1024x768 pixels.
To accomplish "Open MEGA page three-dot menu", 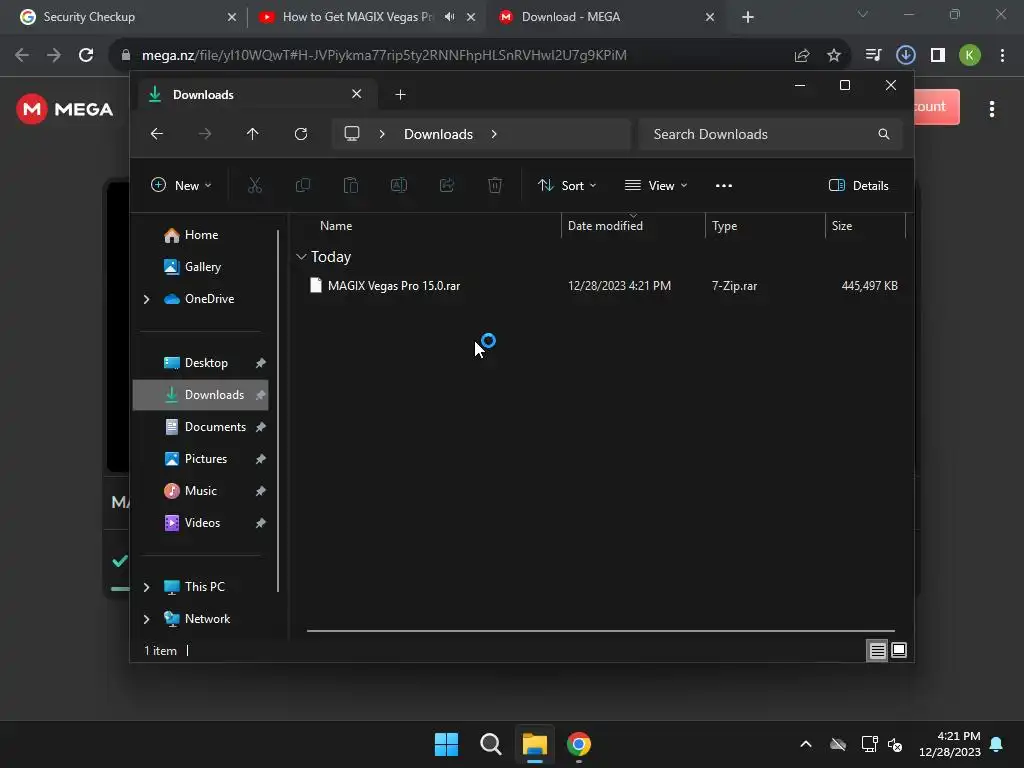I will tap(992, 109).
